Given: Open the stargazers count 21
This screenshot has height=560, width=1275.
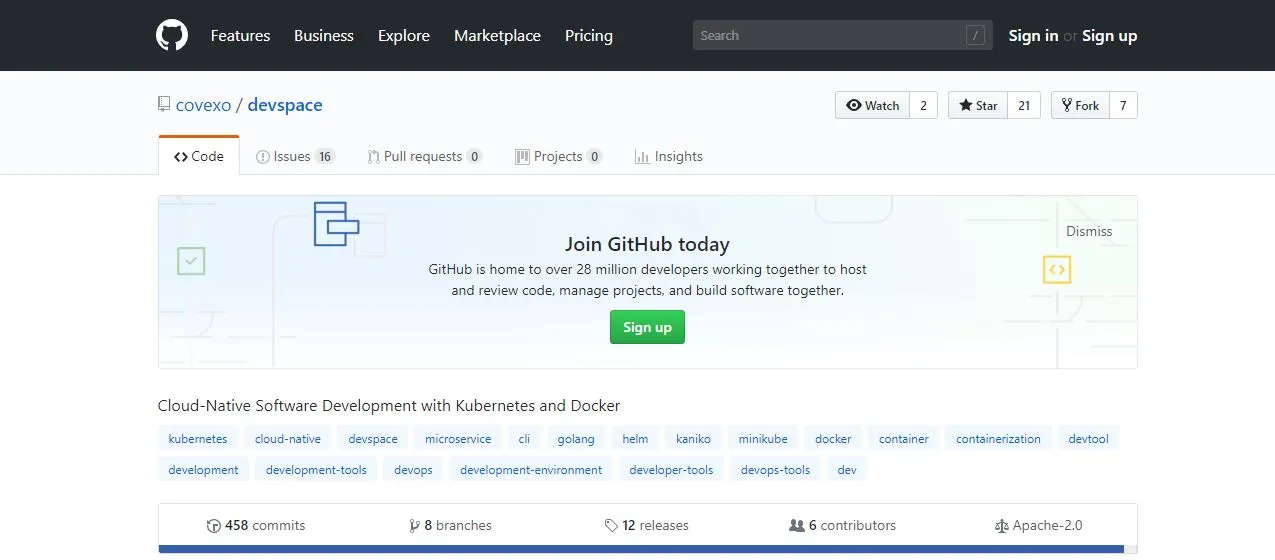Looking at the screenshot, I should point(1024,105).
